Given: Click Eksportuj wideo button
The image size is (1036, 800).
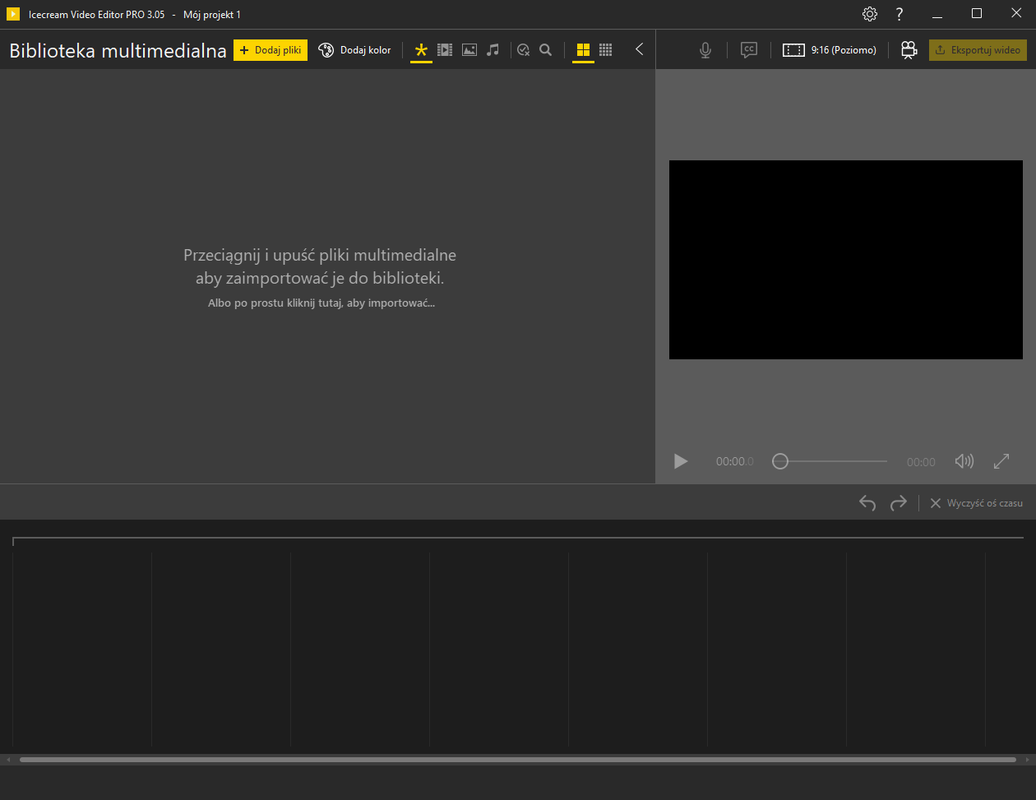Looking at the screenshot, I should 977,50.
